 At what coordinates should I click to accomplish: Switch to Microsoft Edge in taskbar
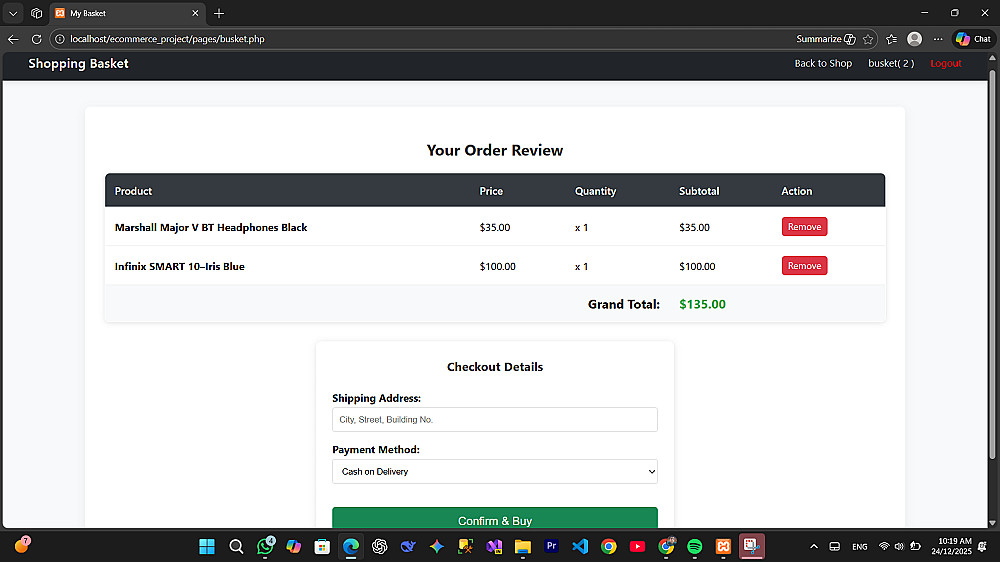[351, 546]
